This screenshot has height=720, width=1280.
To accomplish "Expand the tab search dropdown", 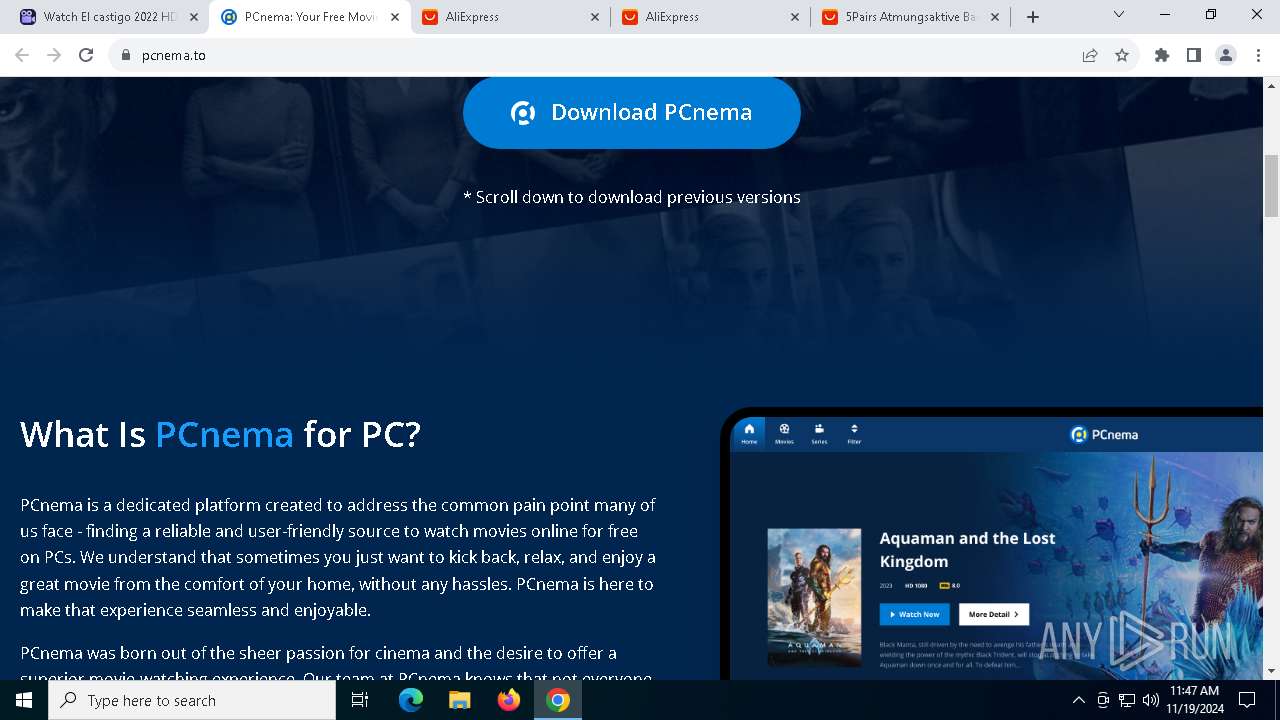I will 1119,15.
